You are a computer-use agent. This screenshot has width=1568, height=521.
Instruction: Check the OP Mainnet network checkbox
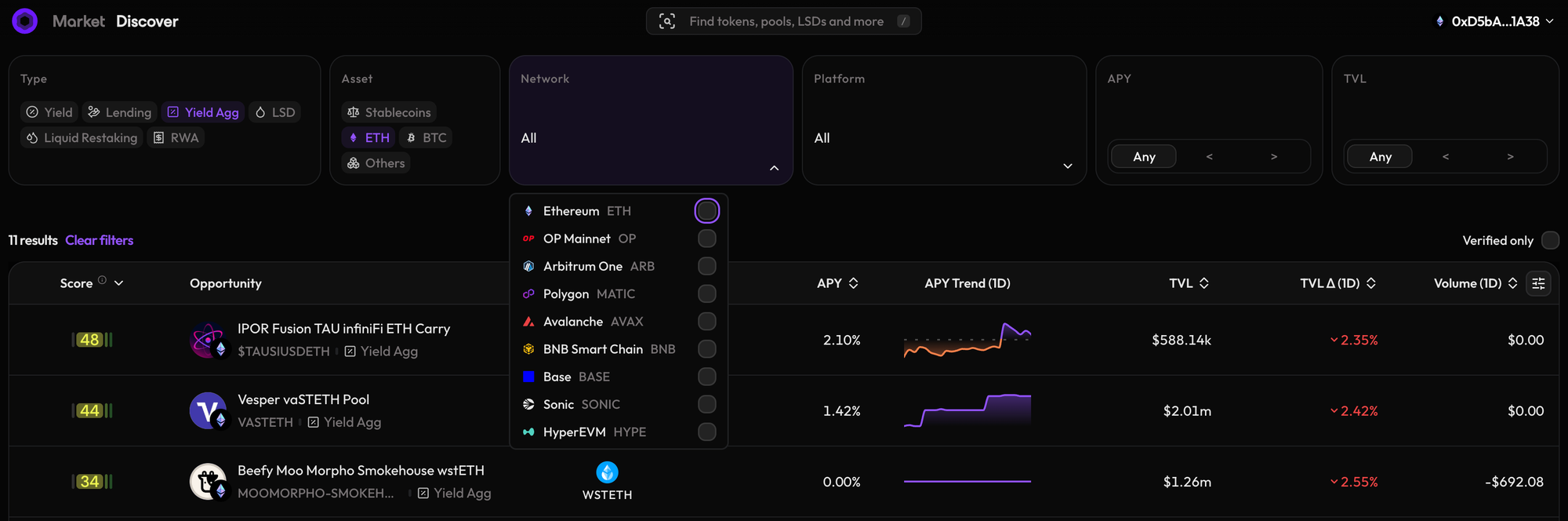tap(706, 239)
